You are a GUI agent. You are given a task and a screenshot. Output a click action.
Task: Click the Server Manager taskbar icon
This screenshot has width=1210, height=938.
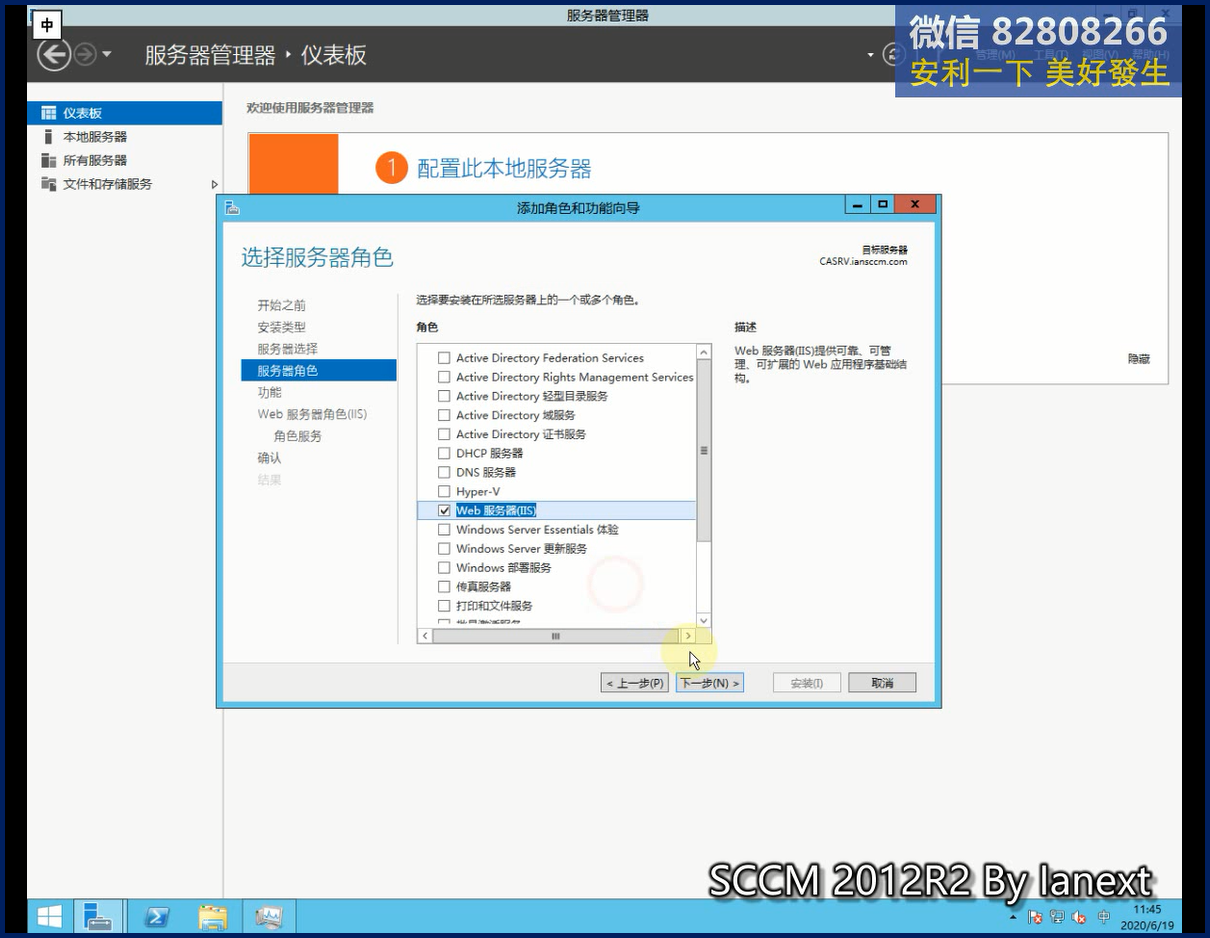click(x=98, y=916)
